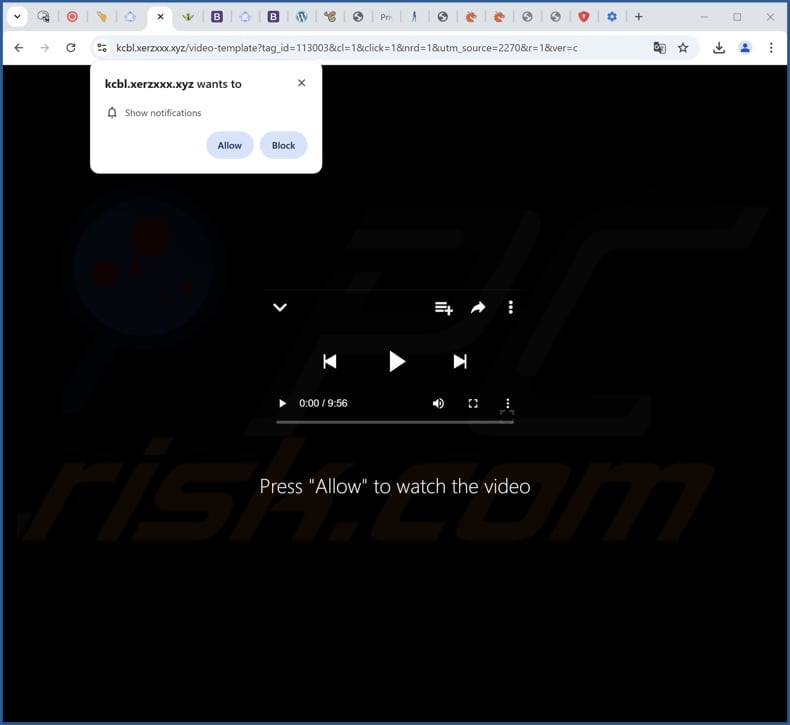Open a new browser tab
Screen dimensions: 790x725
(639, 17)
